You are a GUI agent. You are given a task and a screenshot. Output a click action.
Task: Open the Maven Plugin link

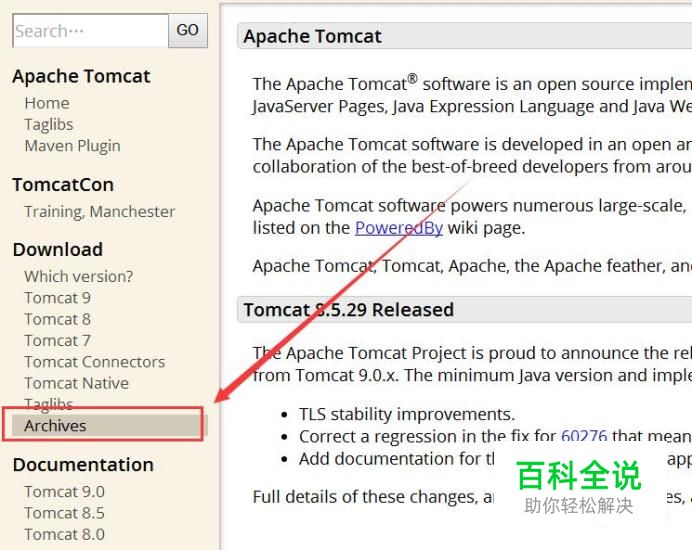pyautogui.click(x=72, y=146)
